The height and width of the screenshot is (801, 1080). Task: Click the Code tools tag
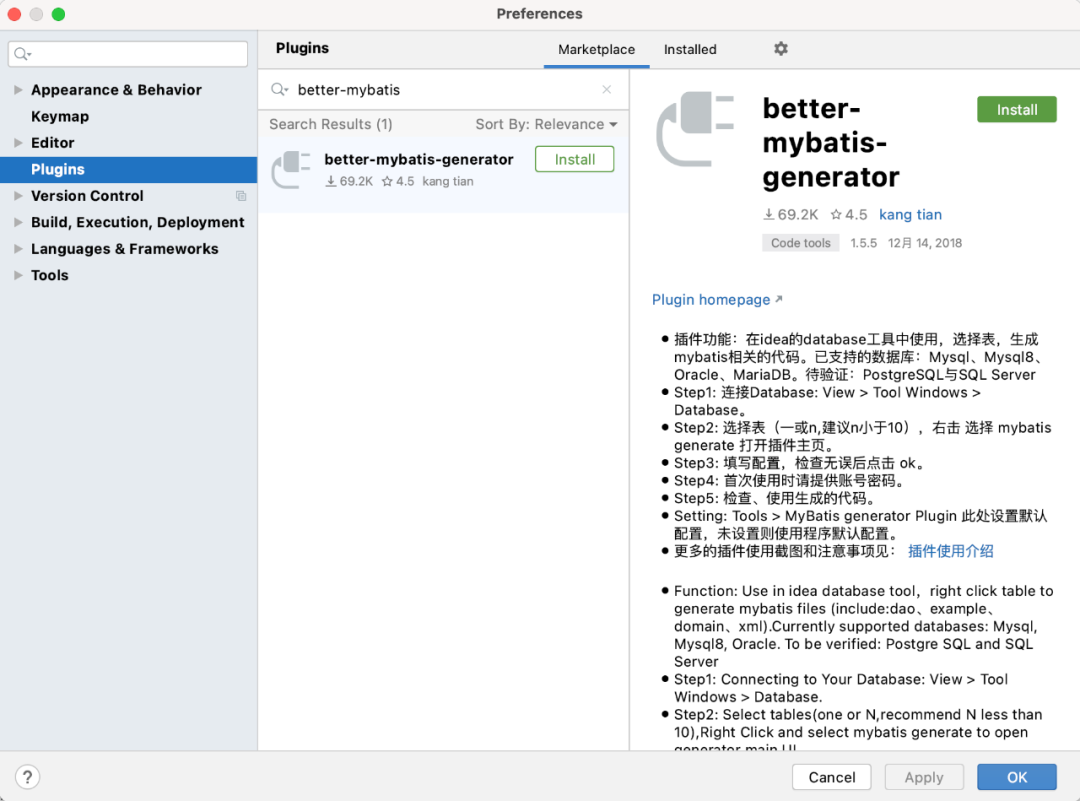[x=800, y=243]
